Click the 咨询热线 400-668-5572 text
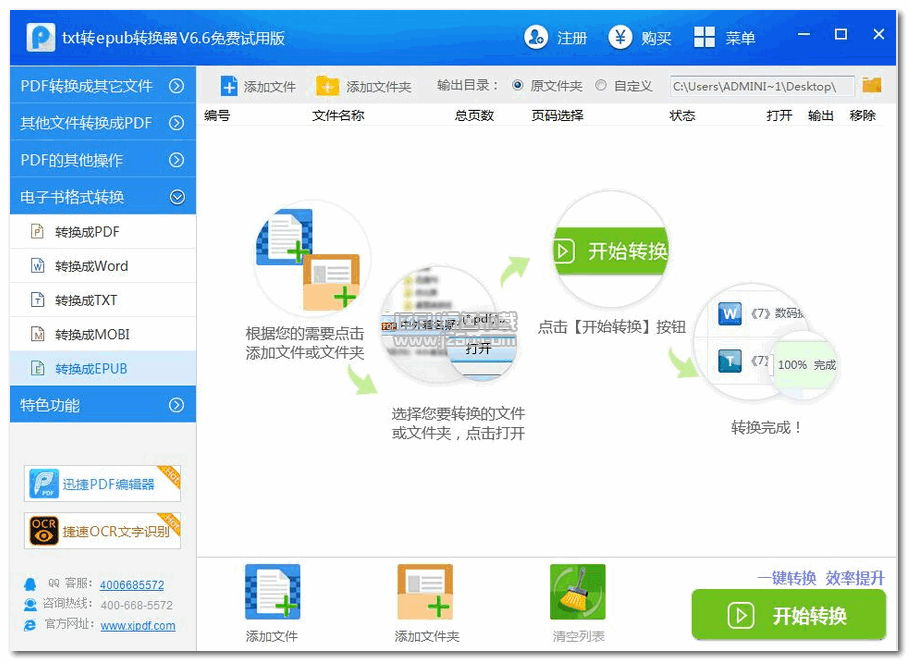Image resolution: width=909 pixels, height=662 pixels. coord(137,605)
